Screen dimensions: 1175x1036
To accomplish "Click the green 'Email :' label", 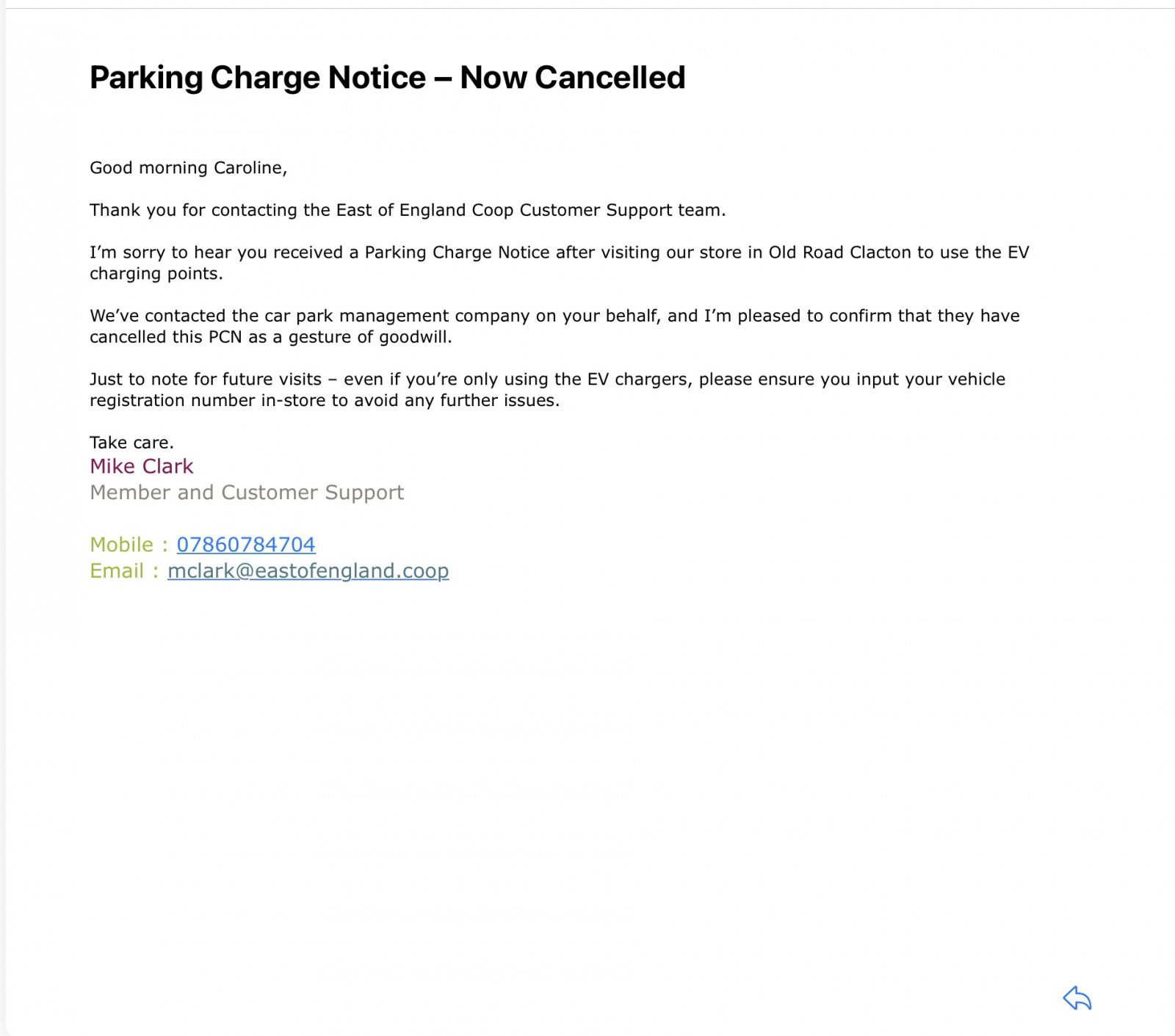I will pos(123,570).
